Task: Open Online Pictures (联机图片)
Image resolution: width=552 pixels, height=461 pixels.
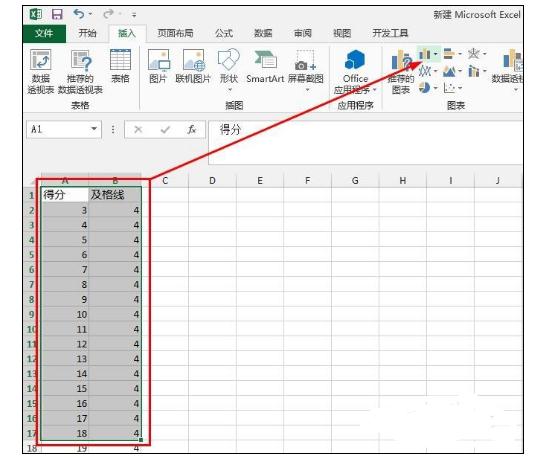Action: pos(193,66)
